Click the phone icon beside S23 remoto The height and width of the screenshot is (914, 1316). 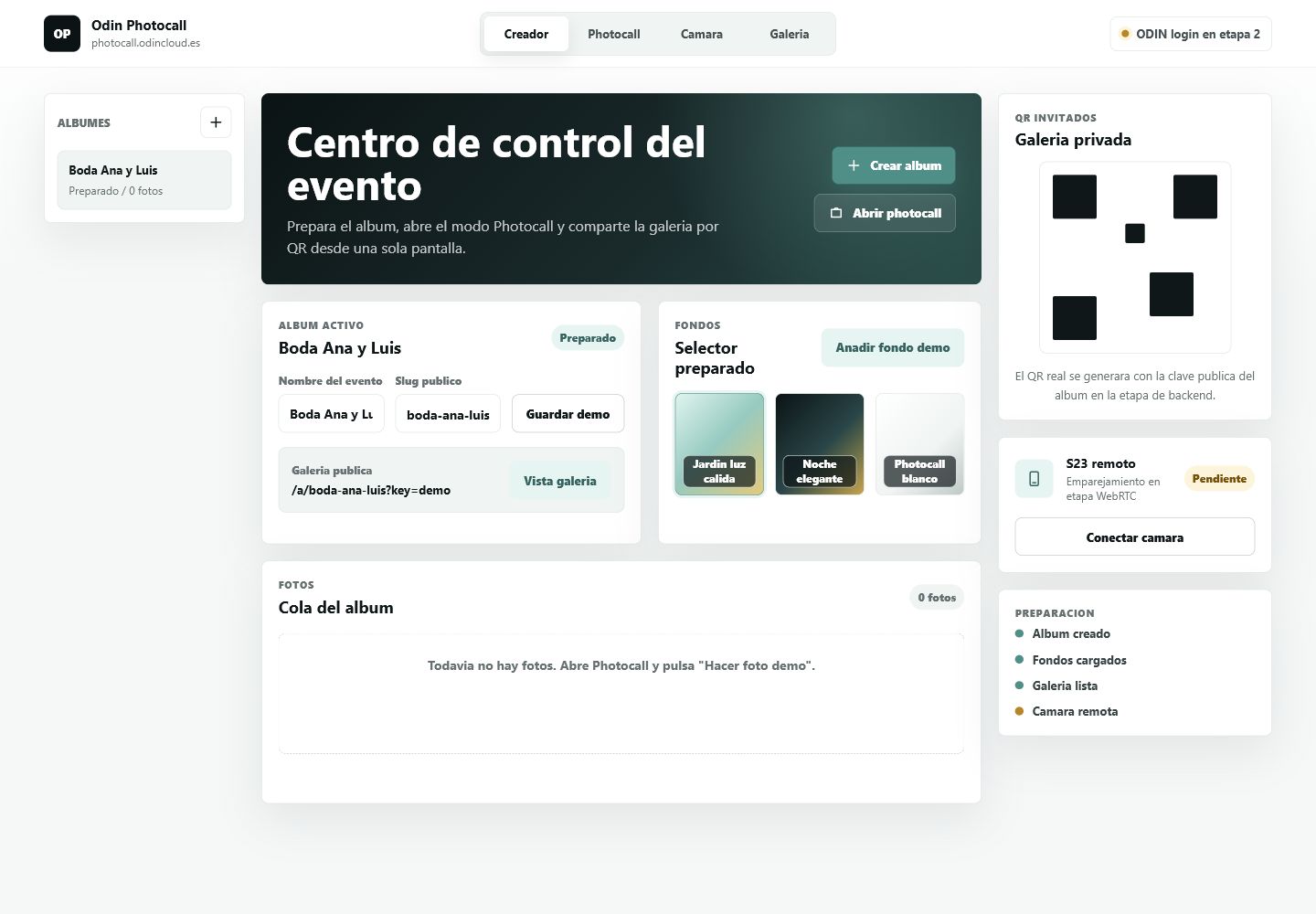coord(1034,479)
